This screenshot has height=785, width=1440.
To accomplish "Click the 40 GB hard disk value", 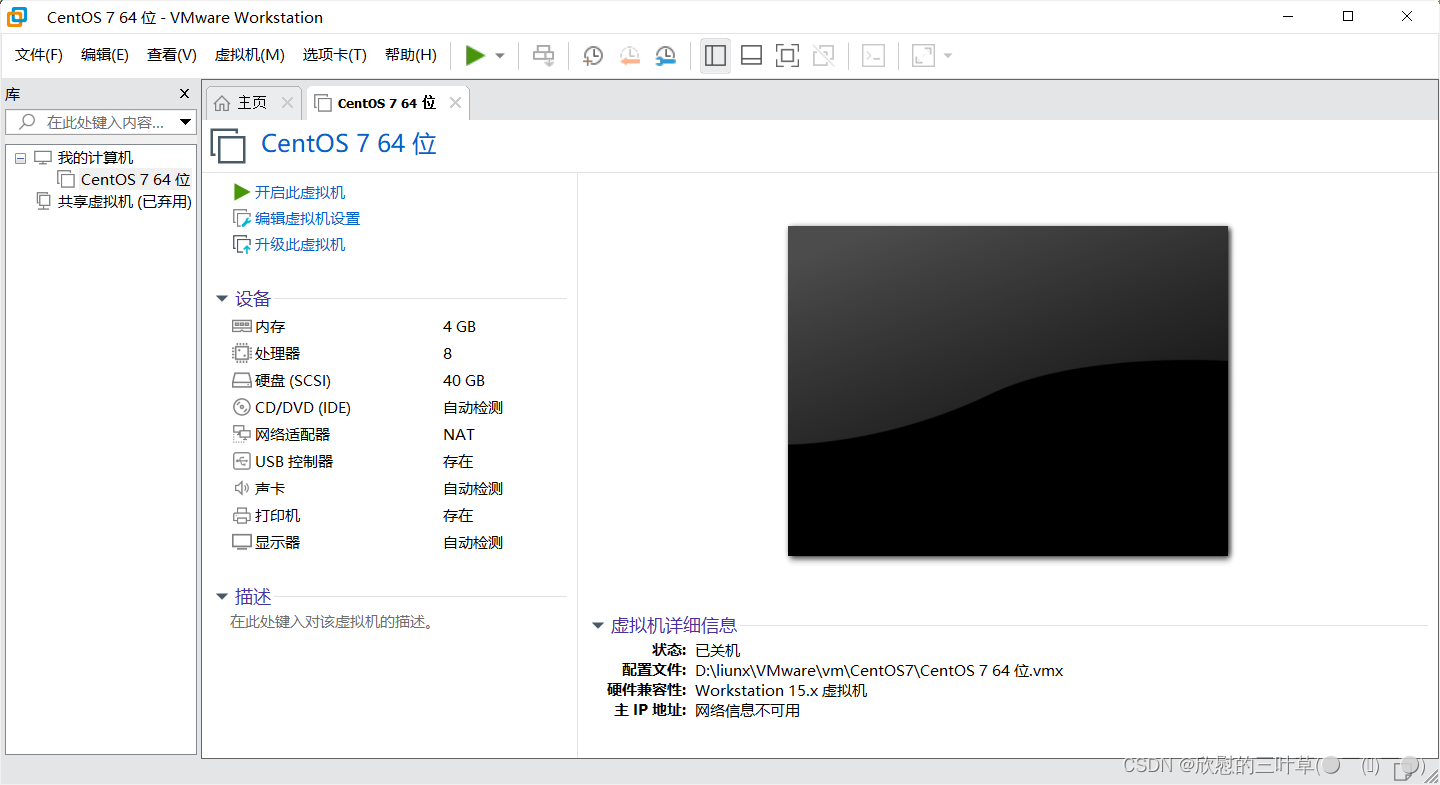I will pos(464,380).
